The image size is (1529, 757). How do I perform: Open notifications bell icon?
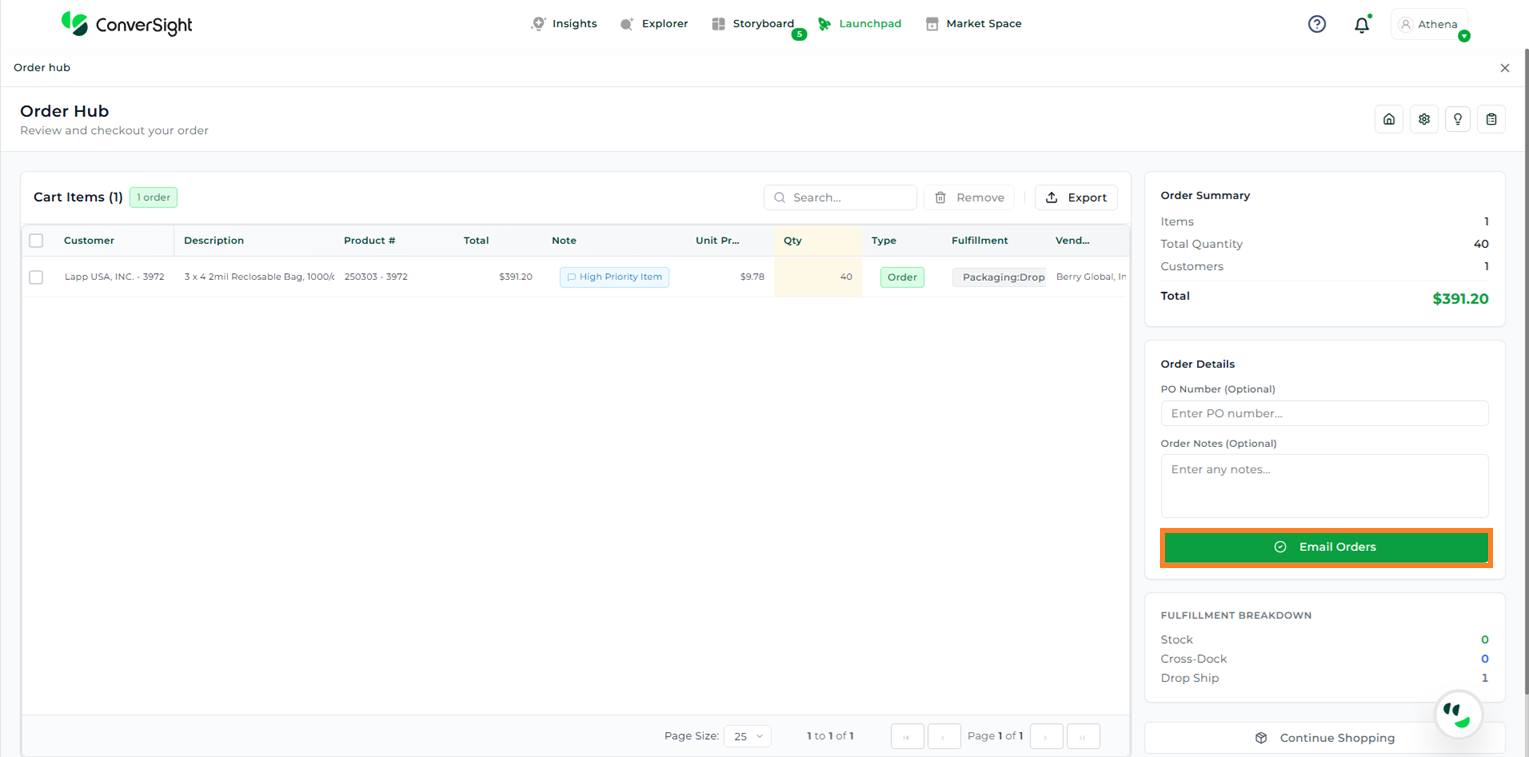click(x=1361, y=25)
